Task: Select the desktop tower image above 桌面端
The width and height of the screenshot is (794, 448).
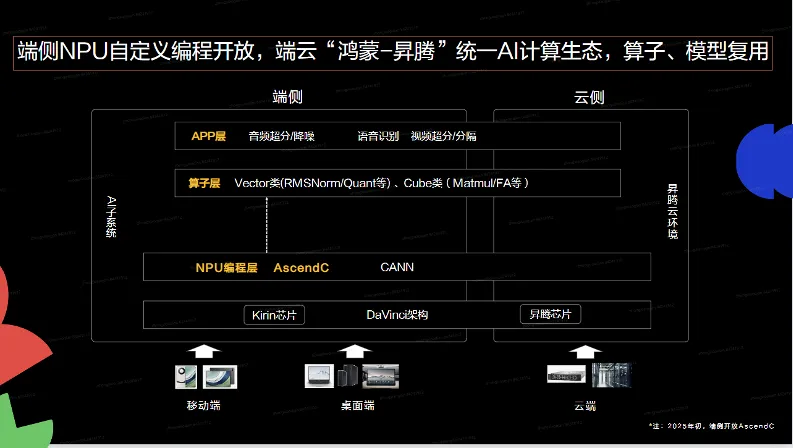Action: [348, 376]
